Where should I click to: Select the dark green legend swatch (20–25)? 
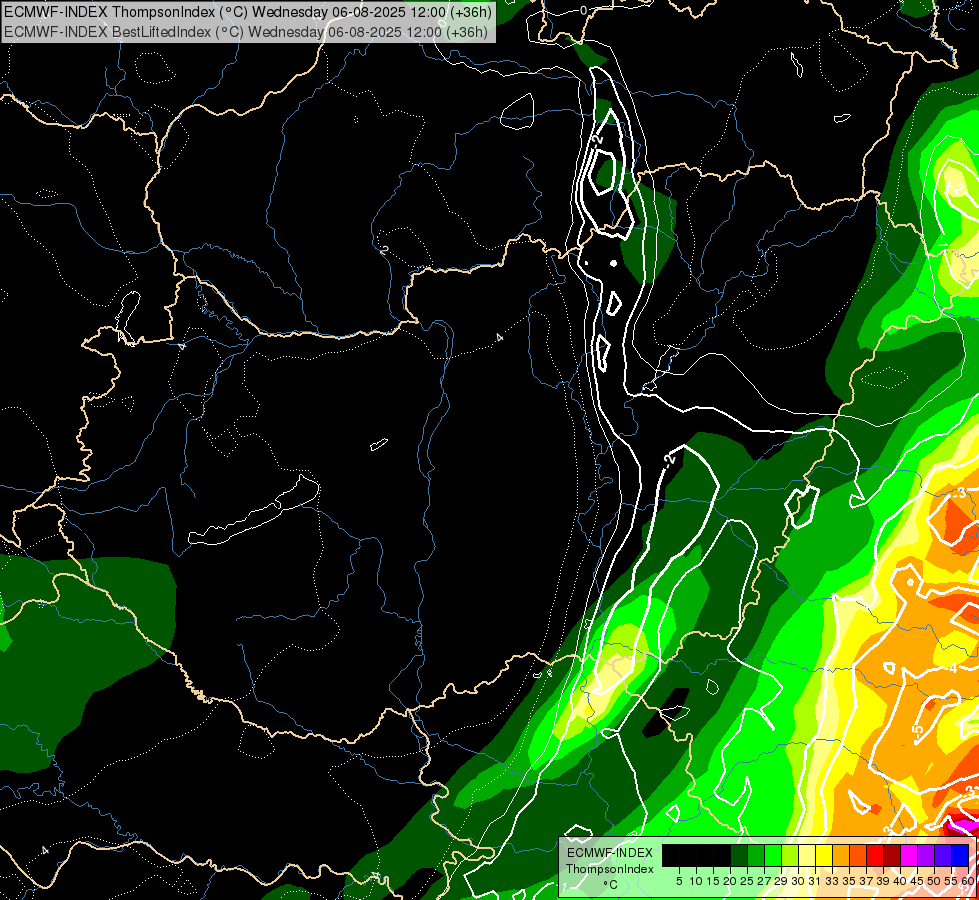click(x=739, y=856)
